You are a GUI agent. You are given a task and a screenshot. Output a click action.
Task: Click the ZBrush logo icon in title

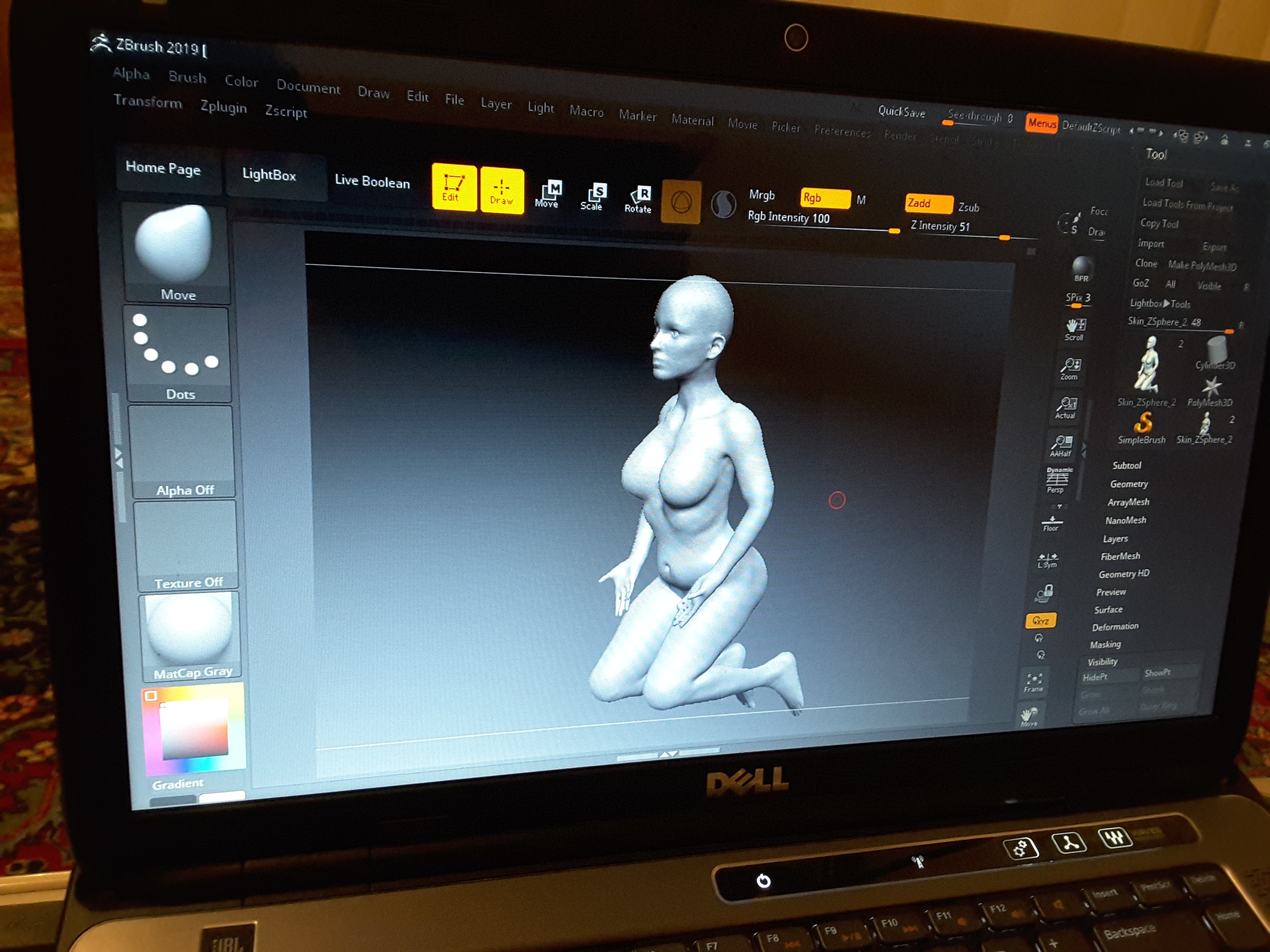[100, 44]
